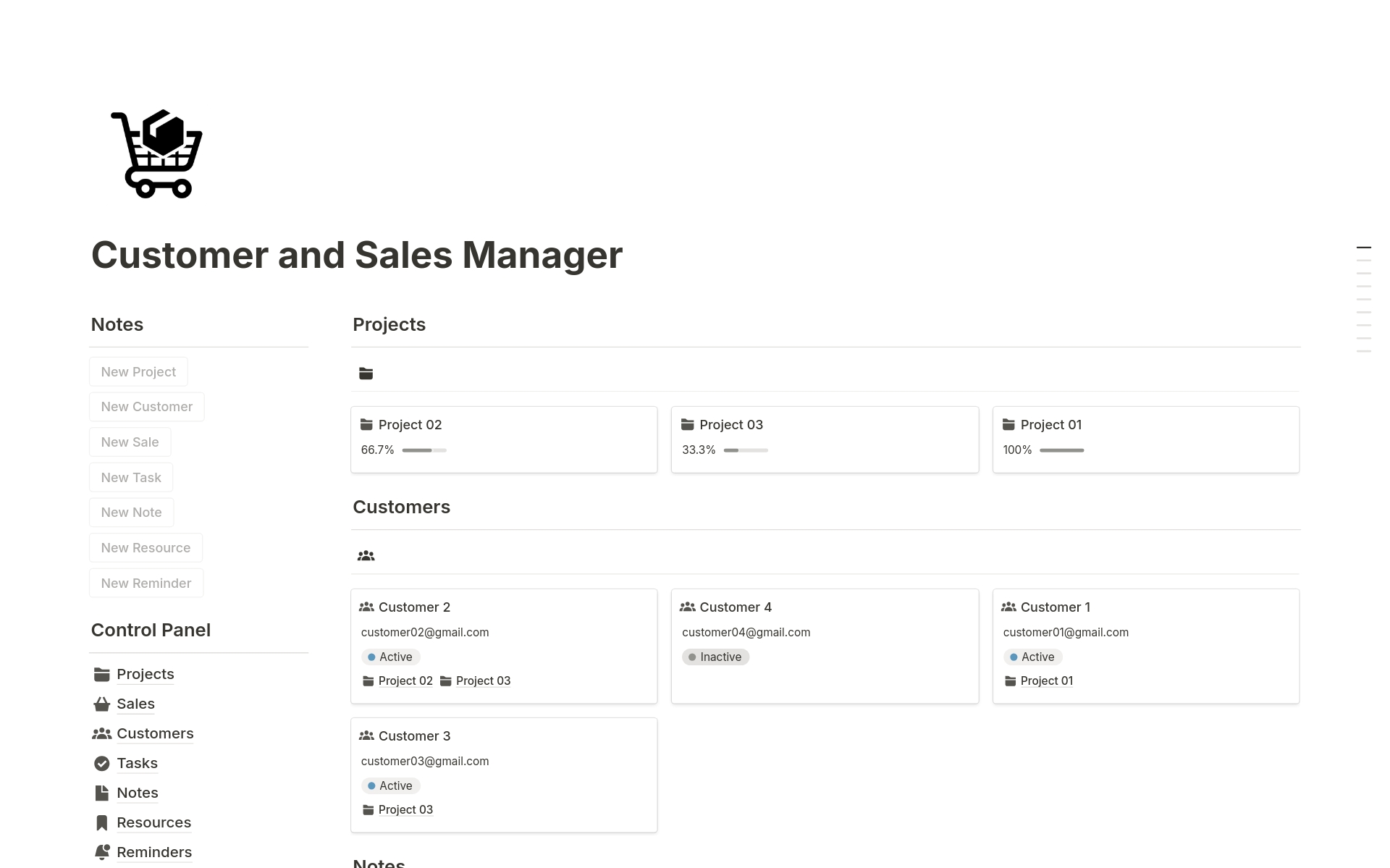Click the bookmark icon beside Resources
The image size is (1390, 868).
102,822
